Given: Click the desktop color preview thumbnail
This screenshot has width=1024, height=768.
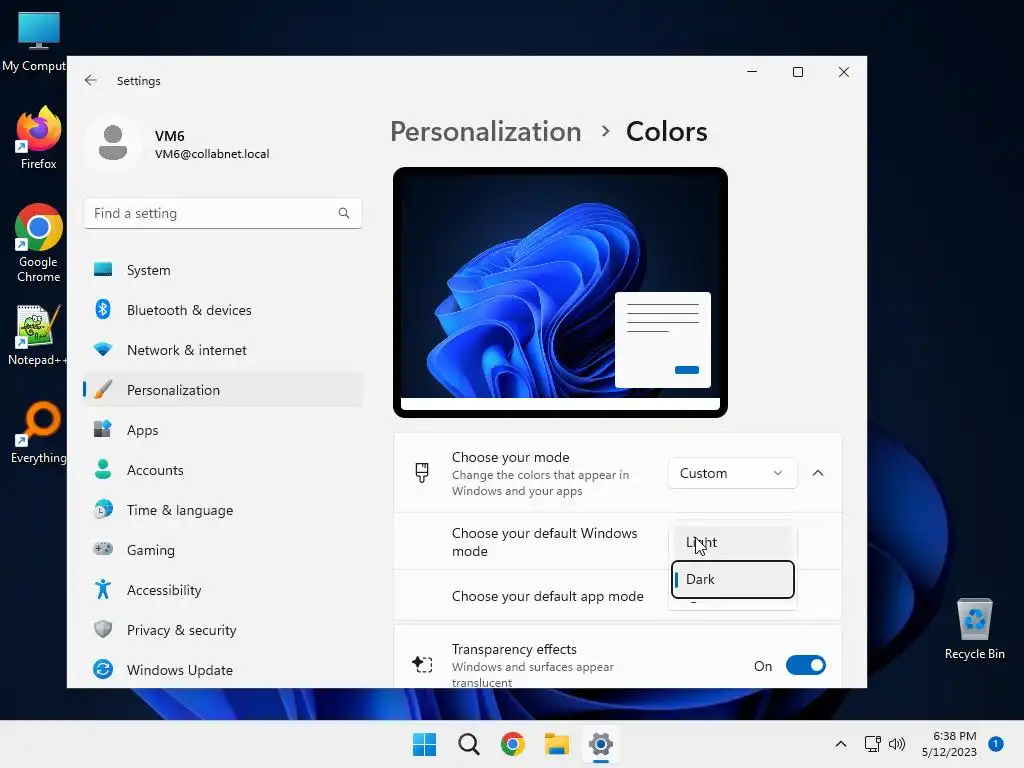Looking at the screenshot, I should point(560,292).
